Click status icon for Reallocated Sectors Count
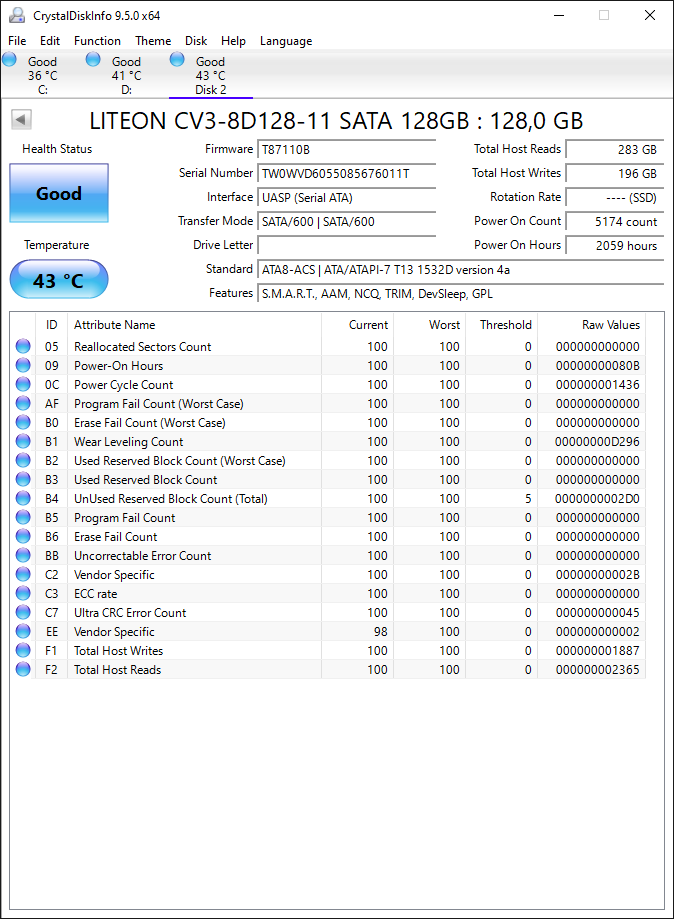Image resolution: width=674 pixels, height=919 pixels. click(23, 346)
